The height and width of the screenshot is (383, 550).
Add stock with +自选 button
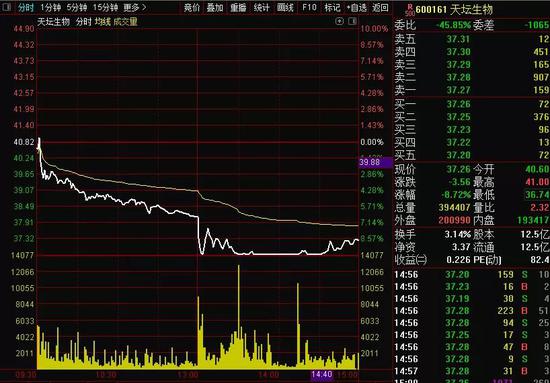[x=357, y=8]
